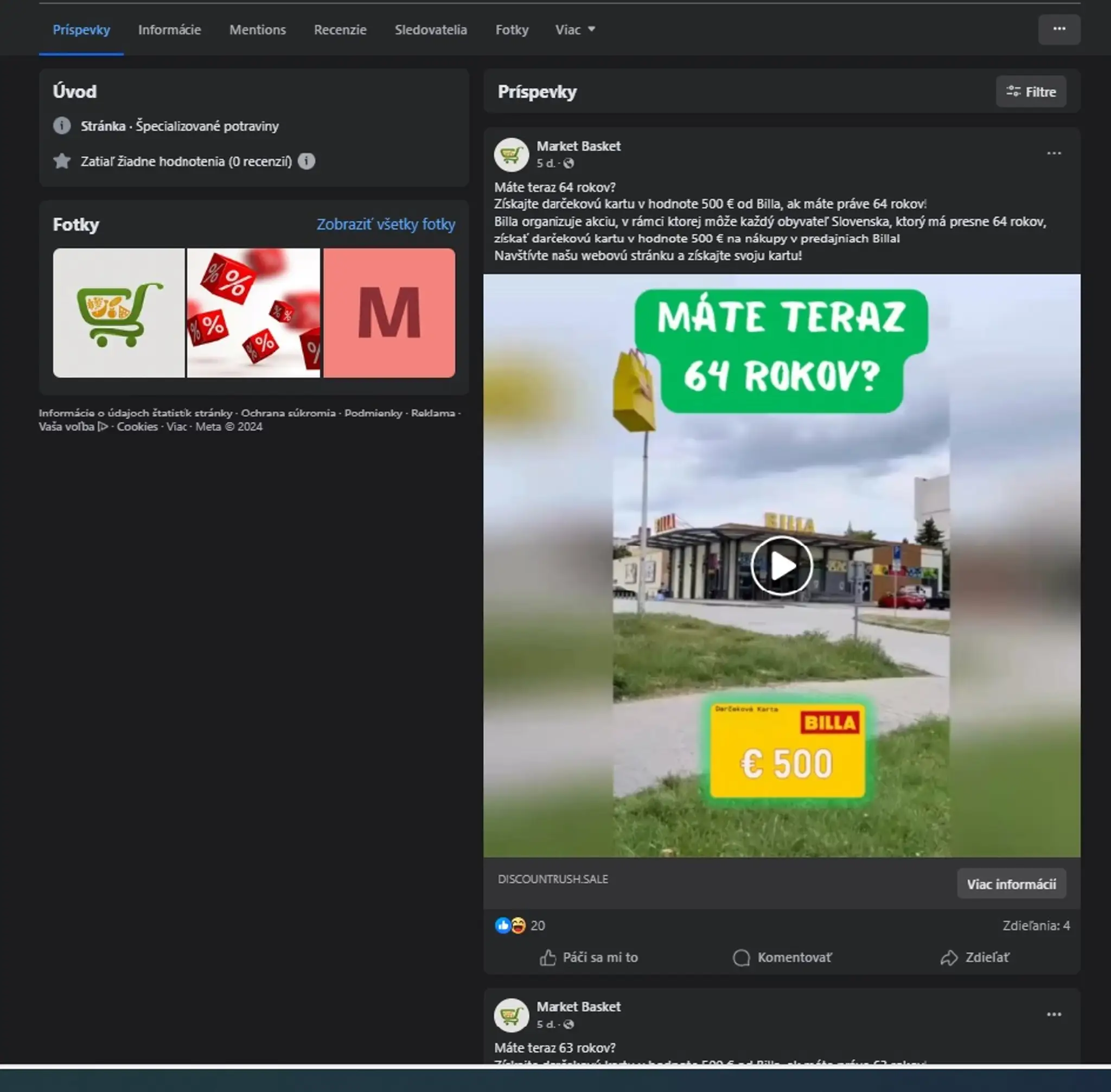Open the Sledovatelia tab
Viewport: 1111px width, 1092px height.
tap(431, 30)
